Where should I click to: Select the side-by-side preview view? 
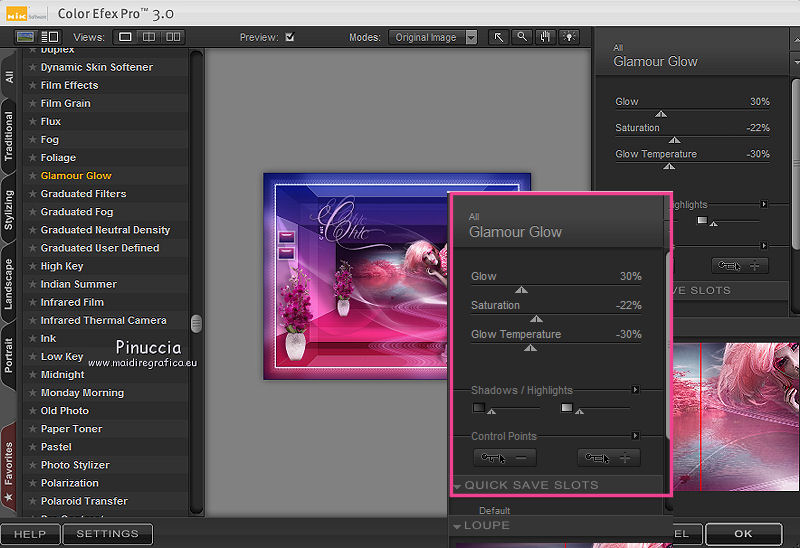pos(173,37)
